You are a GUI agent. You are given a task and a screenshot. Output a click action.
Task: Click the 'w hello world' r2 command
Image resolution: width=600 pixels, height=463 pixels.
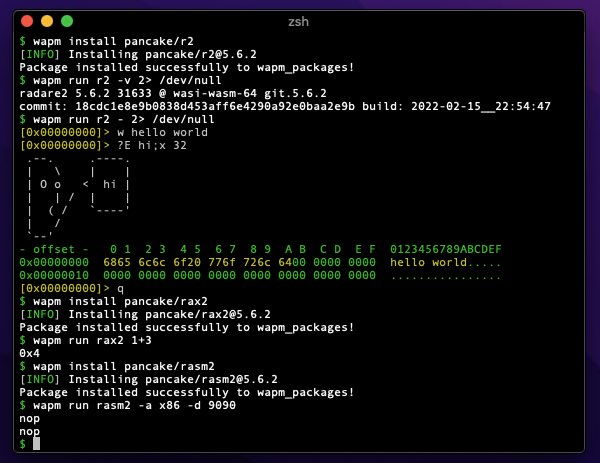(162, 132)
